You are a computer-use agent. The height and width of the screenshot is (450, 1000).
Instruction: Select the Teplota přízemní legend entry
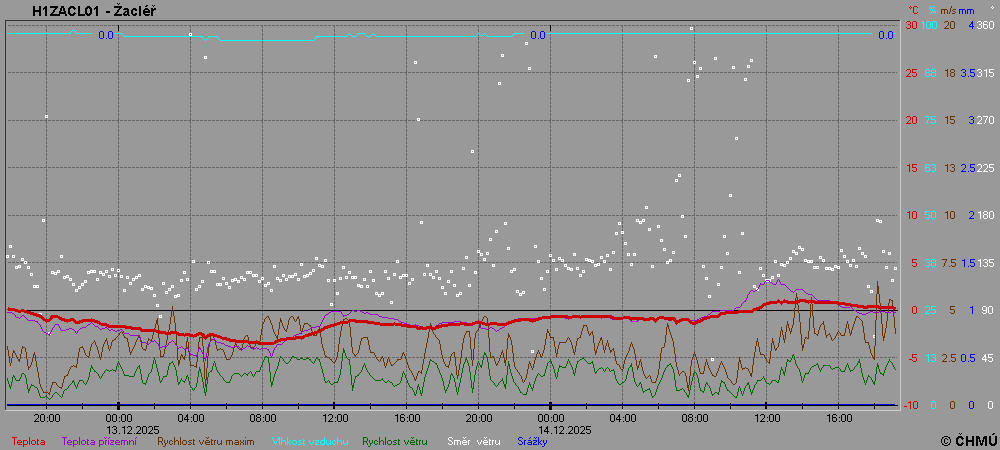tap(99, 441)
